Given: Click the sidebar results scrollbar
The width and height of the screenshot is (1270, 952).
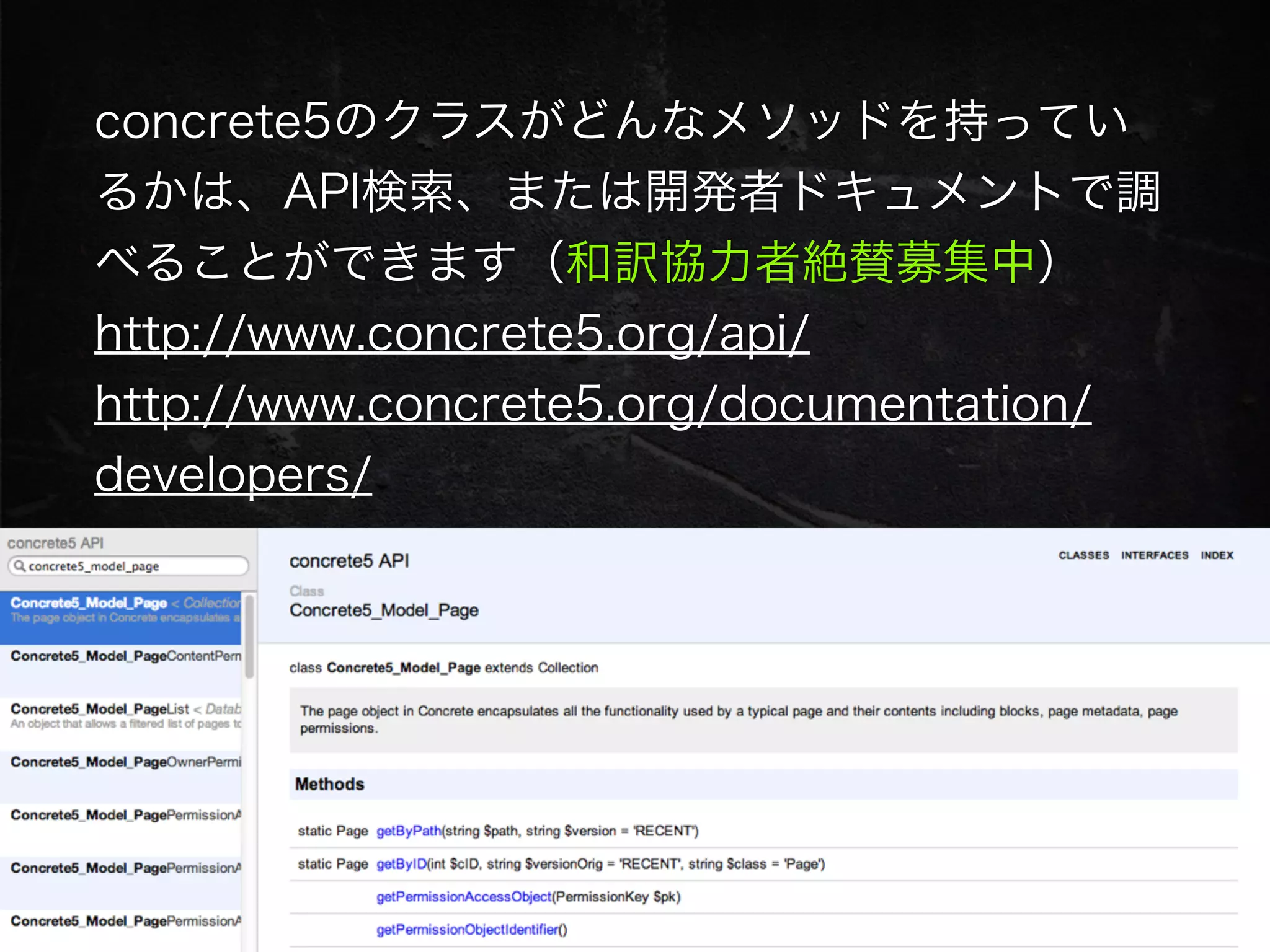Looking at the screenshot, I should (249, 636).
